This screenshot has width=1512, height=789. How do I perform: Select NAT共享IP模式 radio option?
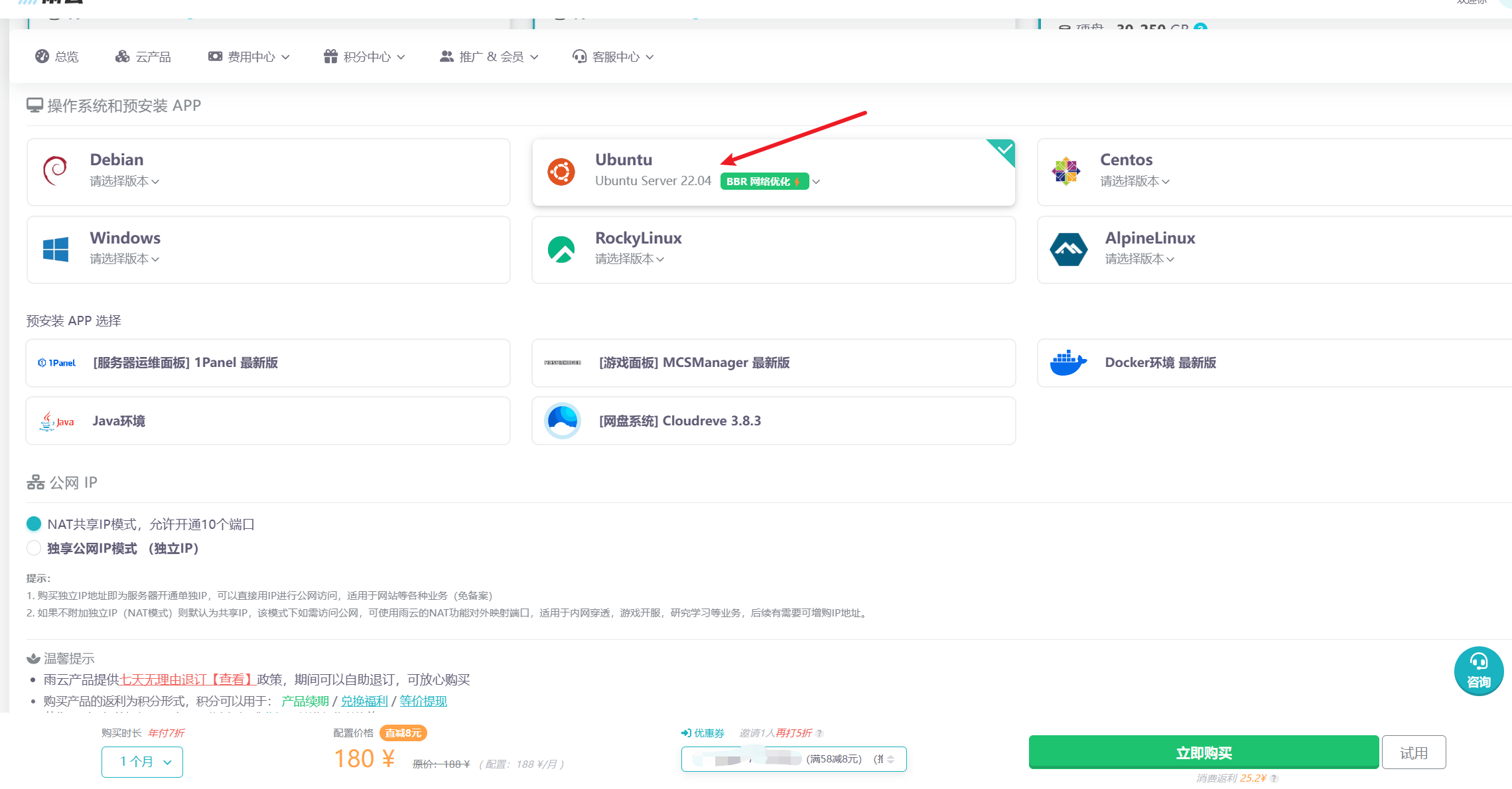click(34, 524)
